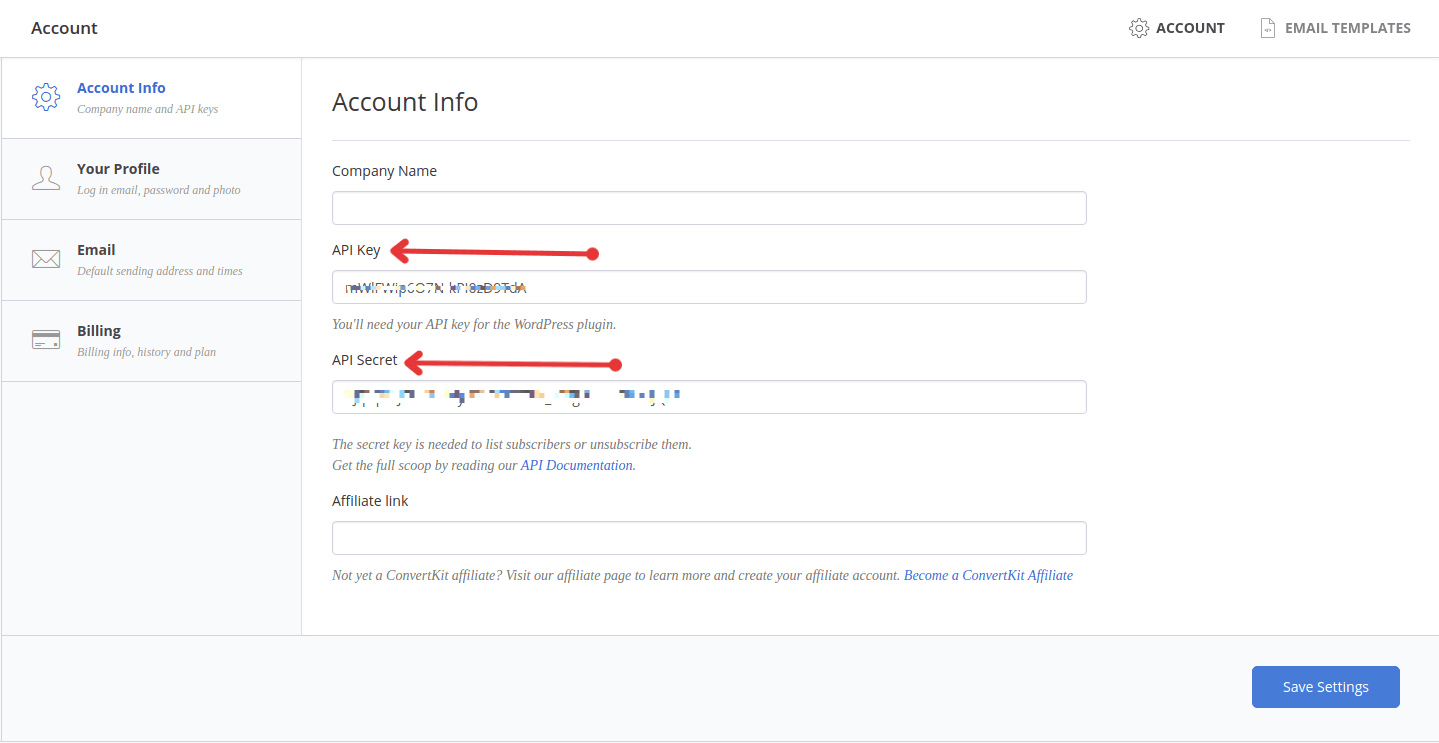The width and height of the screenshot is (1439, 743).
Task: Click the 'Affiliate link' label text
Action: coord(370,501)
